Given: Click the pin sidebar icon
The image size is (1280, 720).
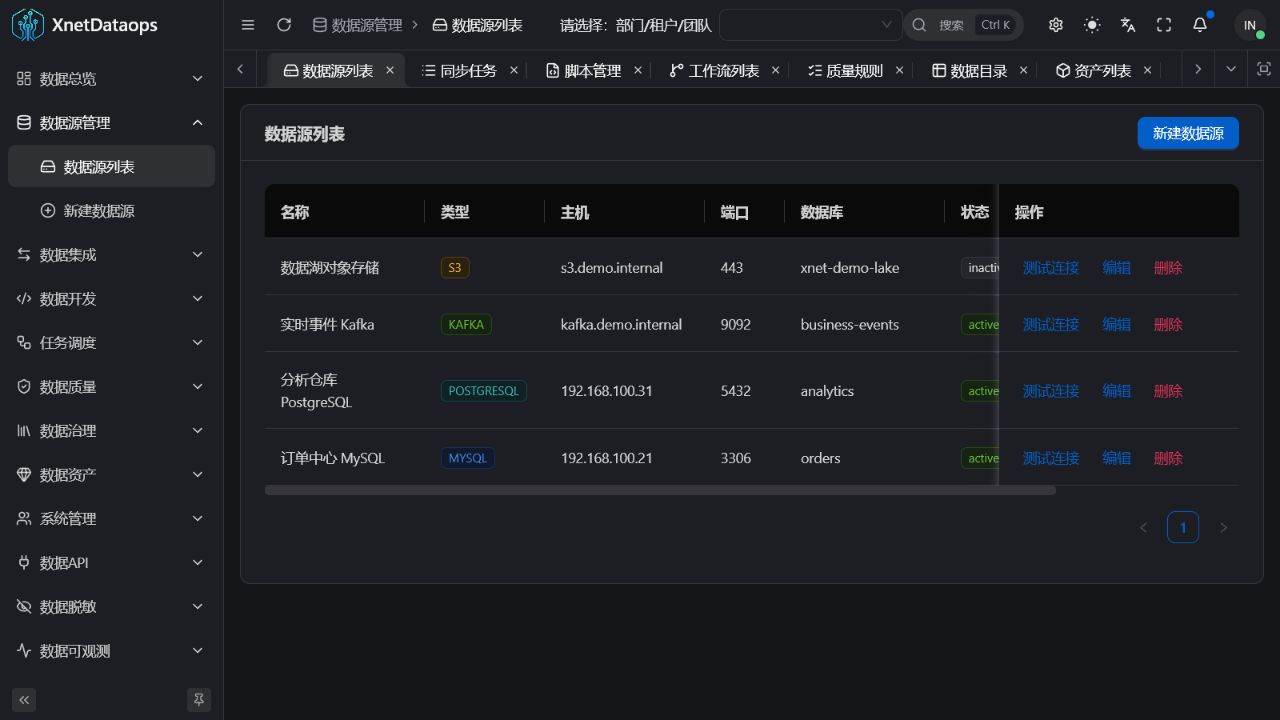Looking at the screenshot, I should click(x=199, y=700).
